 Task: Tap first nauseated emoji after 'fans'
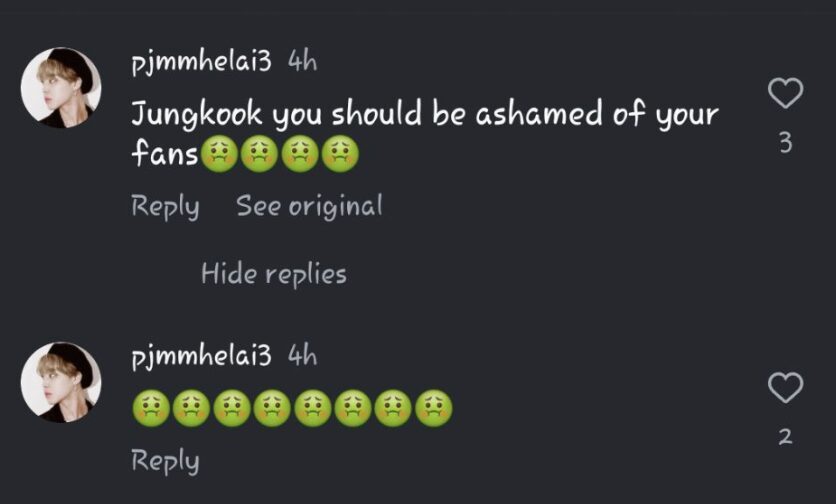[x=219, y=154]
